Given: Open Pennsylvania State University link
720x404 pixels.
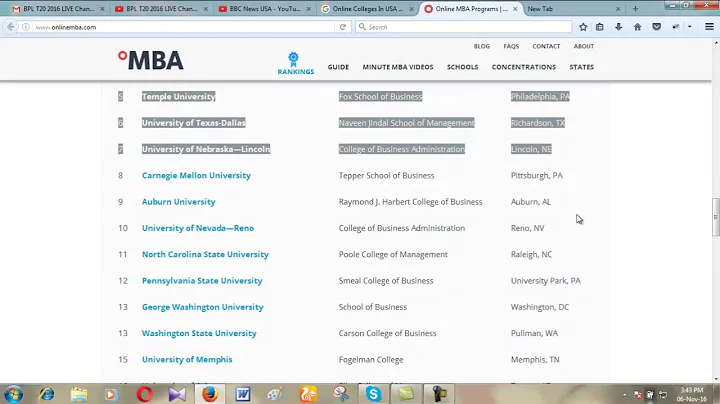Looking at the screenshot, I should tap(202, 281).
